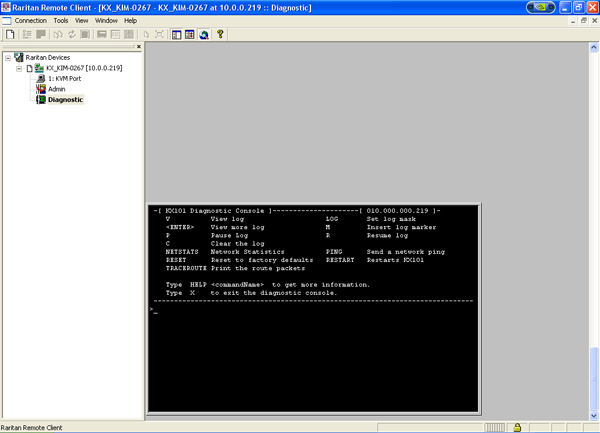The image size is (600, 433).
Task: Click 'View log' line for command V
Action: click(227, 219)
